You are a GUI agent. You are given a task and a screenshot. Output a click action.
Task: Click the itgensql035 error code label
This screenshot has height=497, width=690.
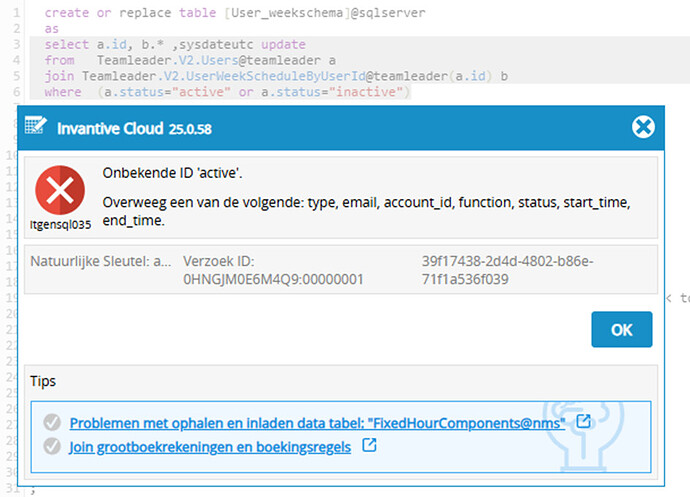pos(60,226)
